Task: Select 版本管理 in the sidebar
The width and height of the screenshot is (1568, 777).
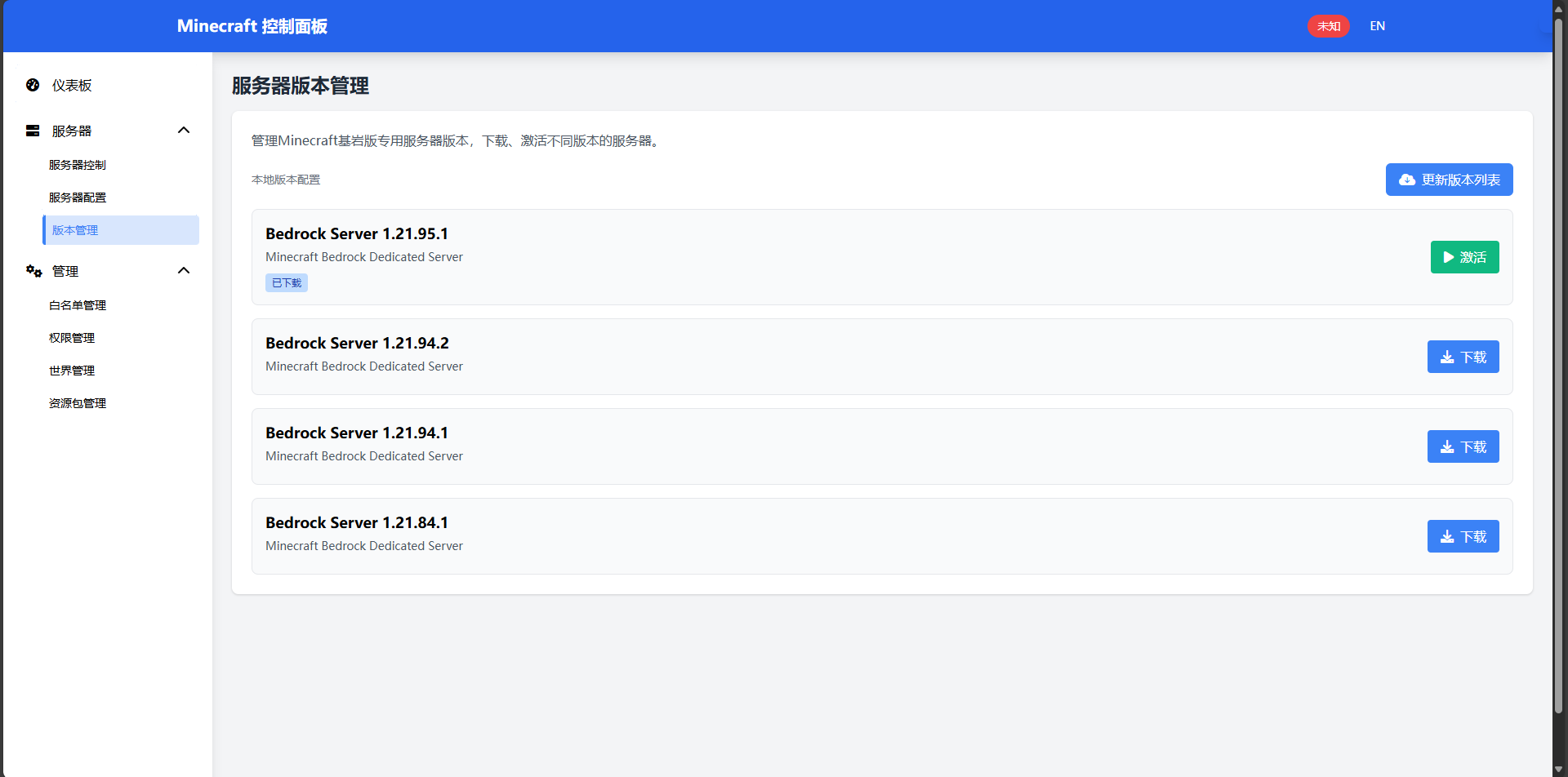Action: (75, 230)
